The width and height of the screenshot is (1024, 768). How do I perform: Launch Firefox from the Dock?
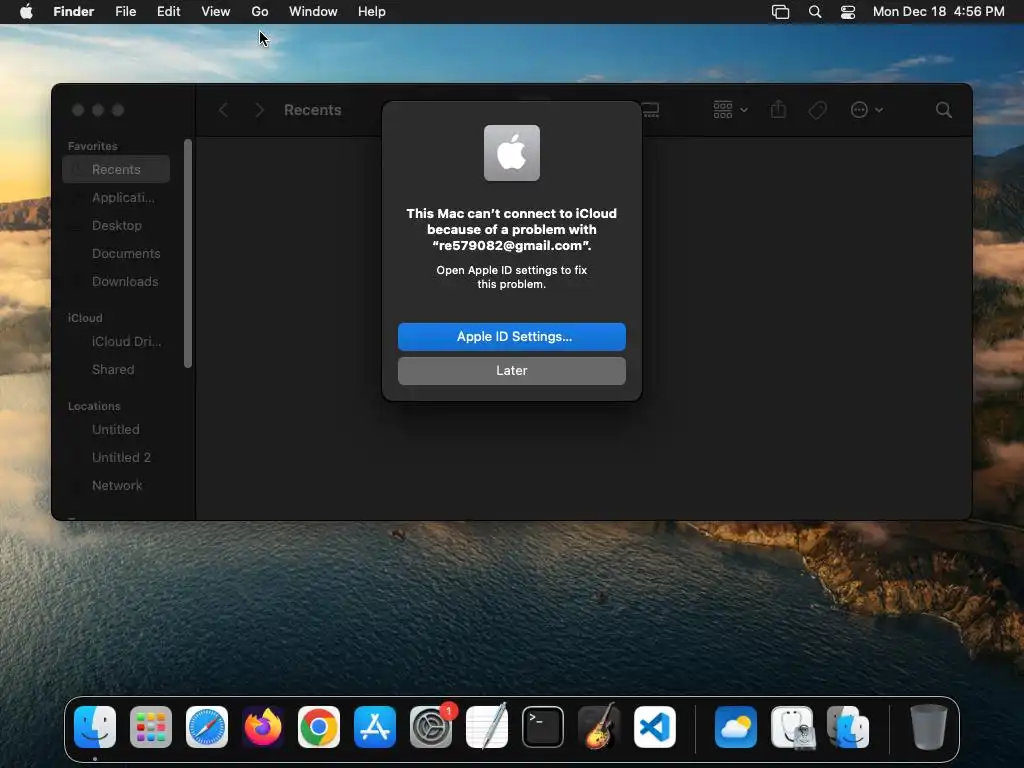pos(263,727)
